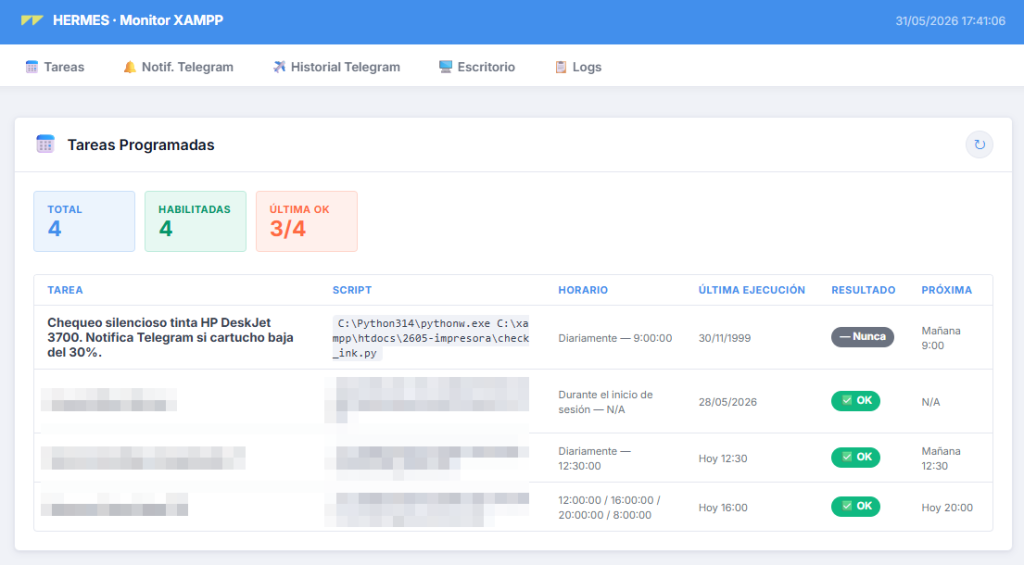Click the paper plane Historial Telegram icon
The height and width of the screenshot is (565, 1024).
(x=279, y=67)
